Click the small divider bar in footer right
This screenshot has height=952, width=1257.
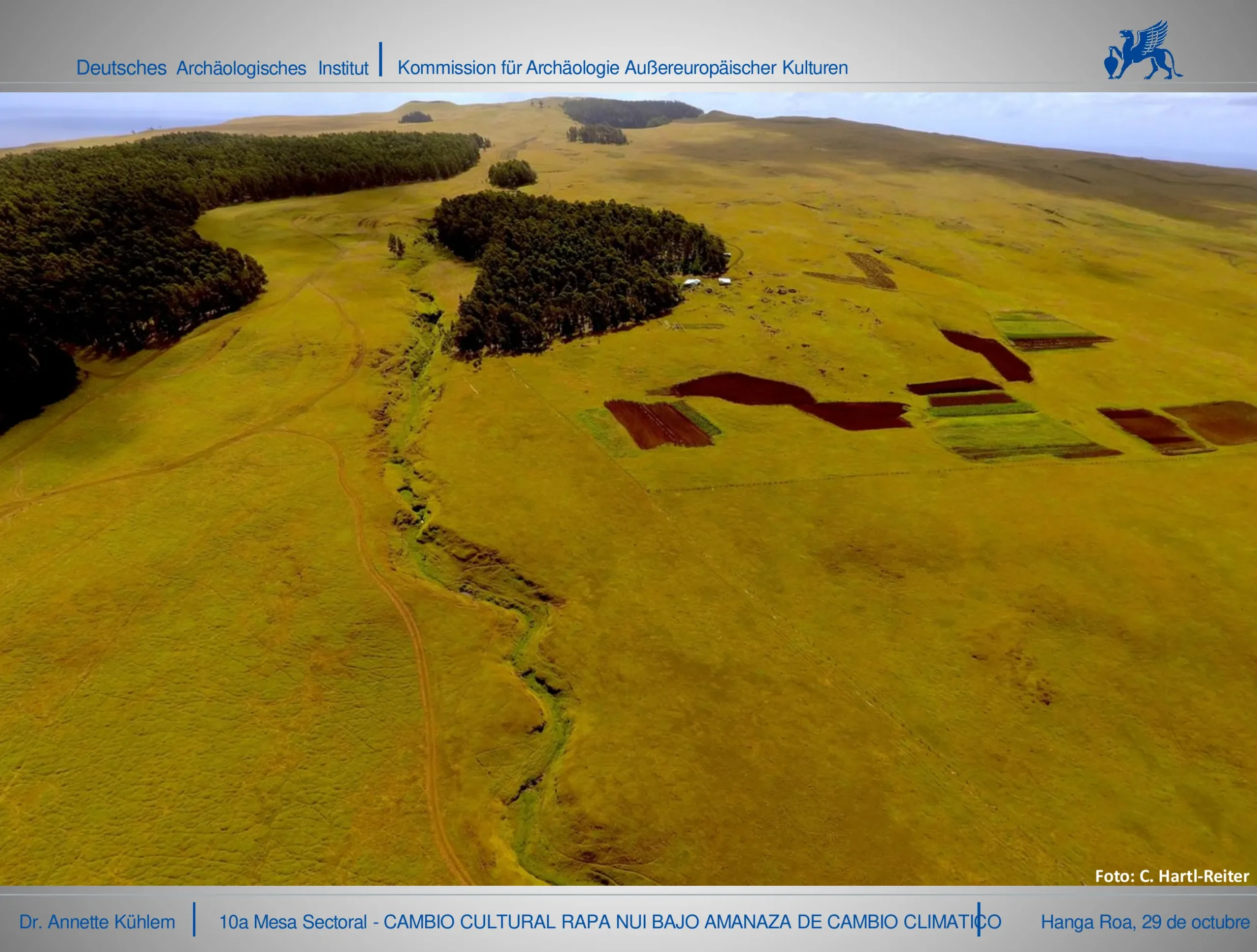coord(979,919)
